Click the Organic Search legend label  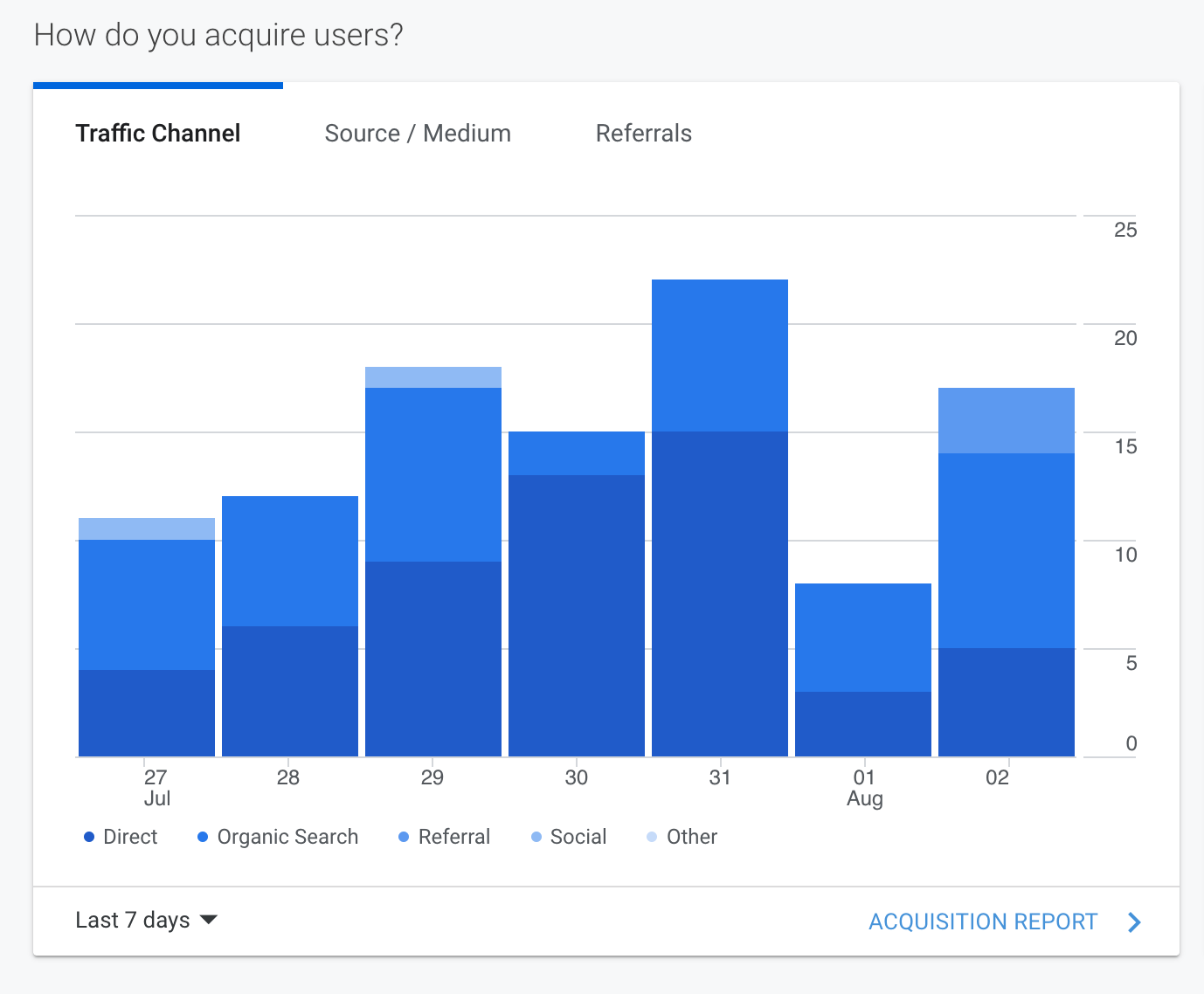coord(287,837)
